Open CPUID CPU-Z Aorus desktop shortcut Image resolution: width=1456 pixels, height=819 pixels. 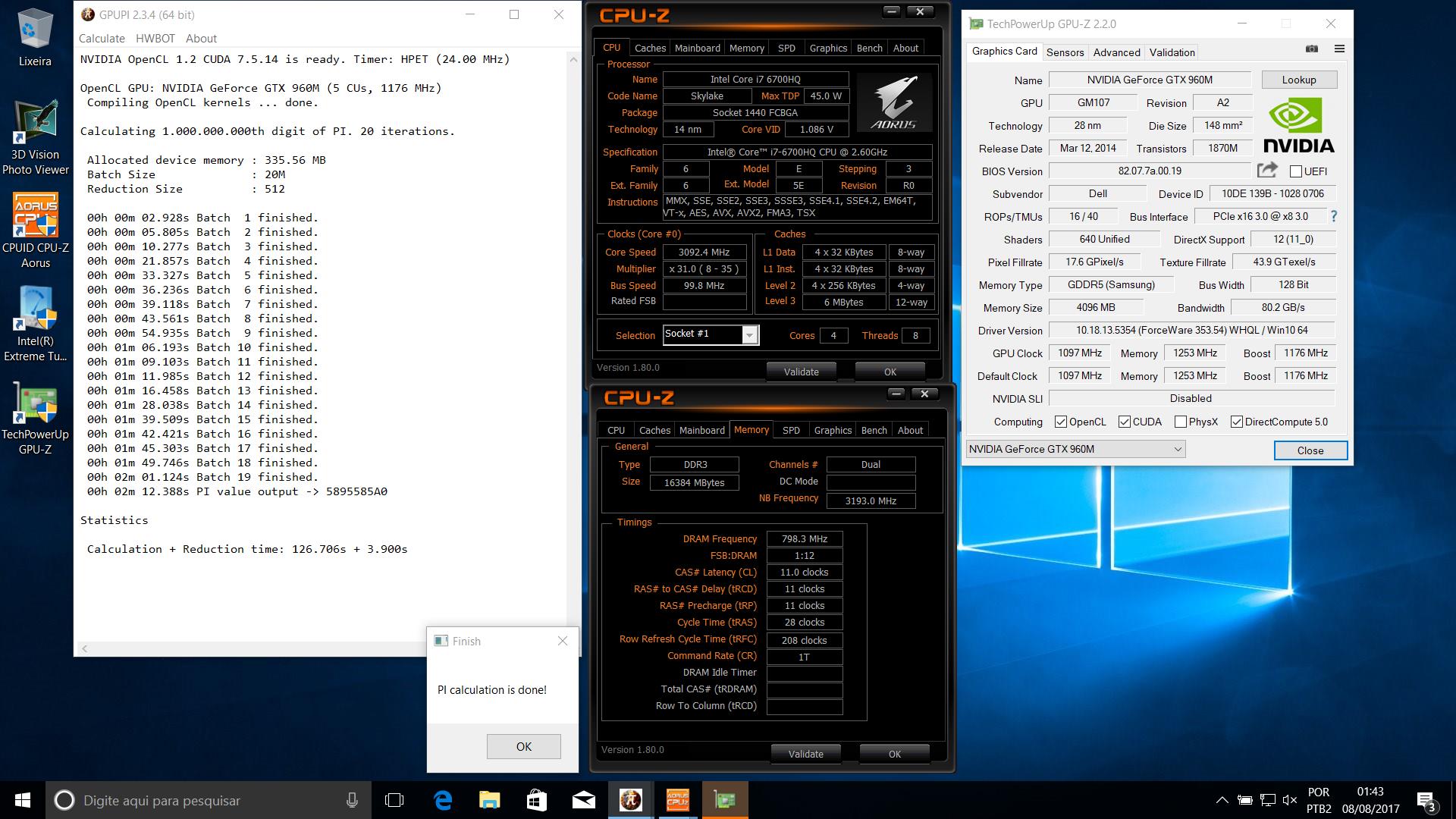point(35,231)
